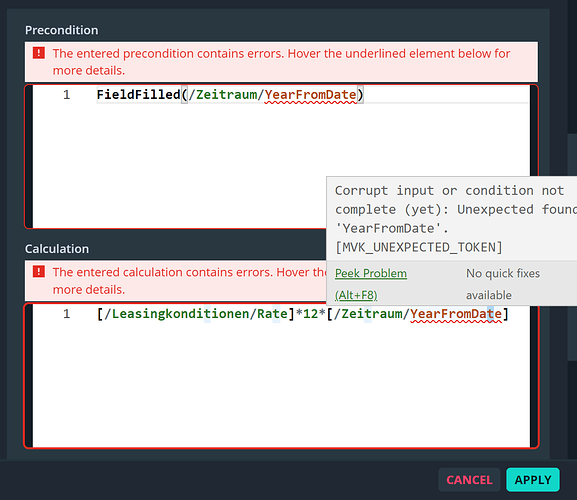Click the empty area of the calculation editor

click(281, 384)
